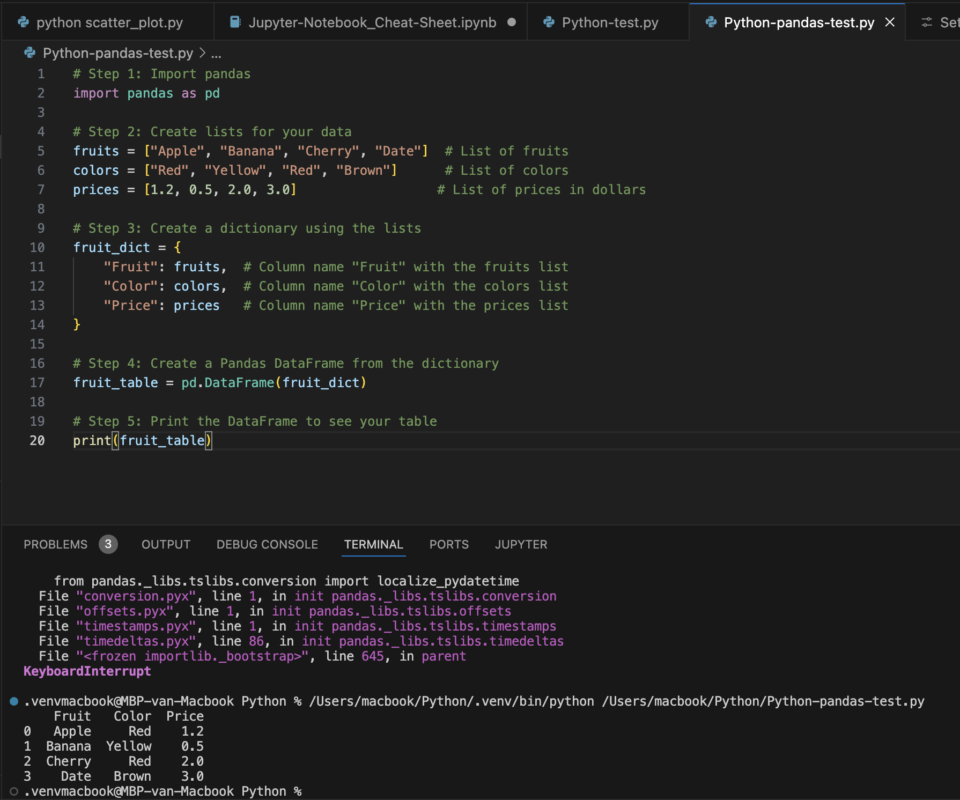960x800 pixels.
Task: Open the JUPYTER panel tab
Action: (x=521, y=544)
